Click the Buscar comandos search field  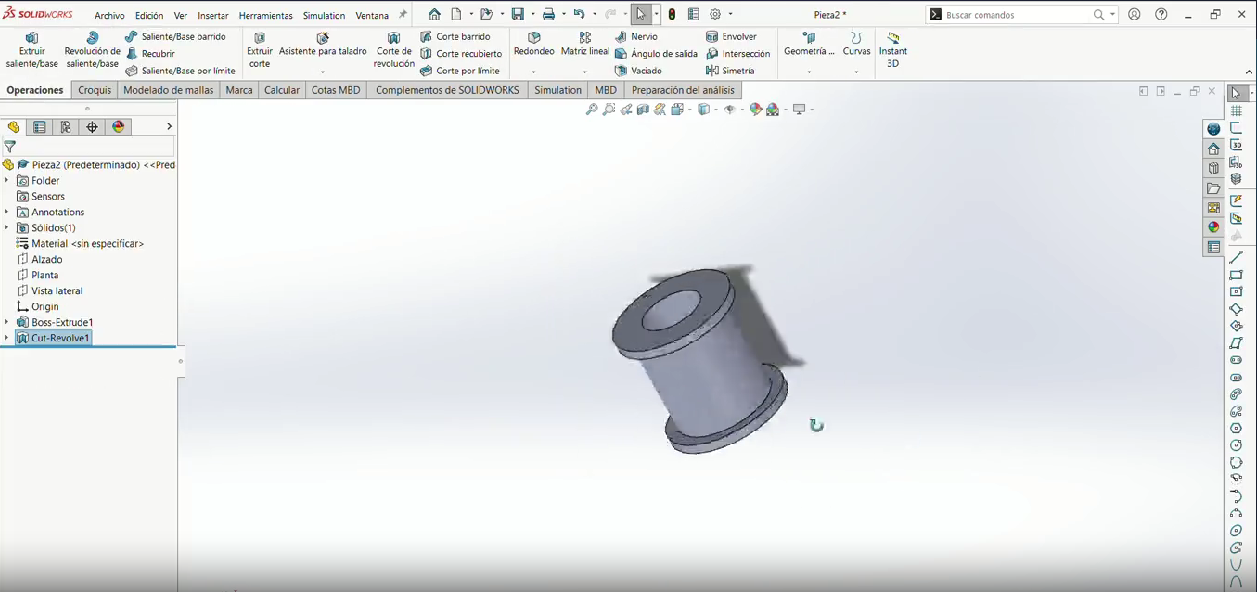[x=1016, y=15]
